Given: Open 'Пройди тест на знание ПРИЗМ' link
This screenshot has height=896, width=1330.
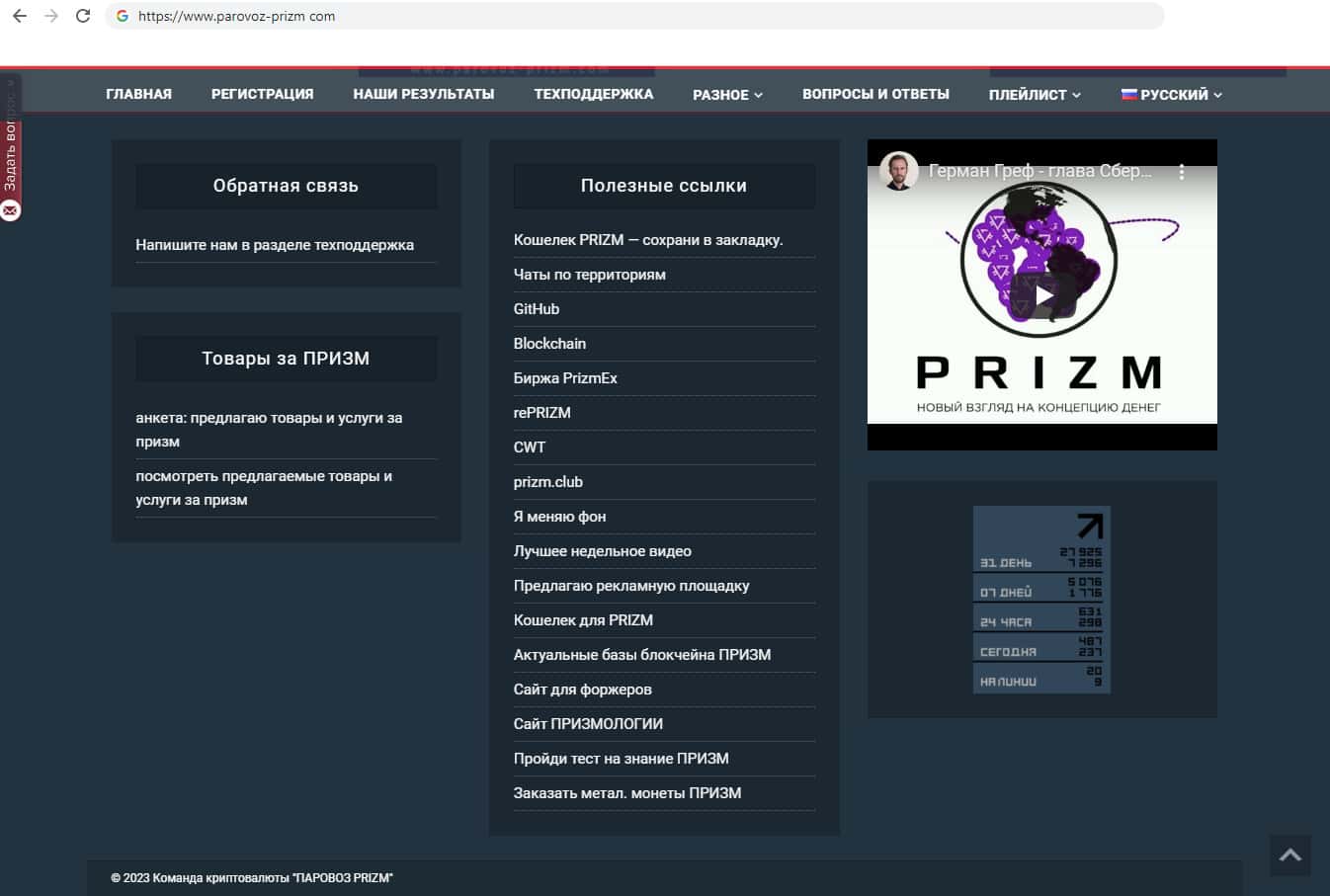Looking at the screenshot, I should (622, 759).
